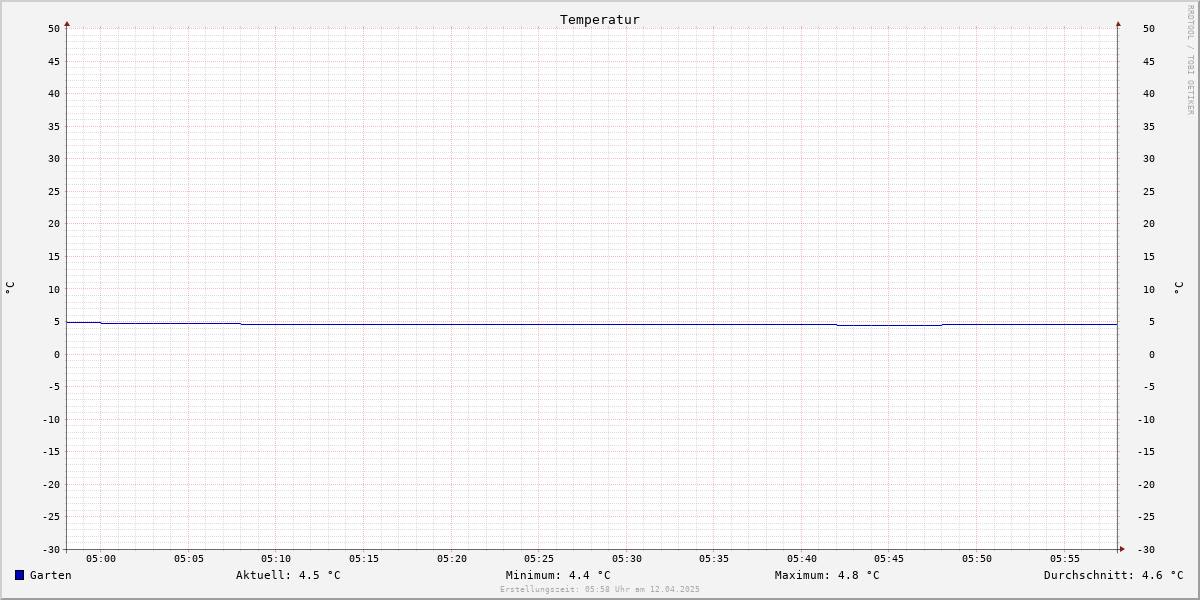Click the 05:45 time axis label
The image size is (1200, 600).
(890, 559)
